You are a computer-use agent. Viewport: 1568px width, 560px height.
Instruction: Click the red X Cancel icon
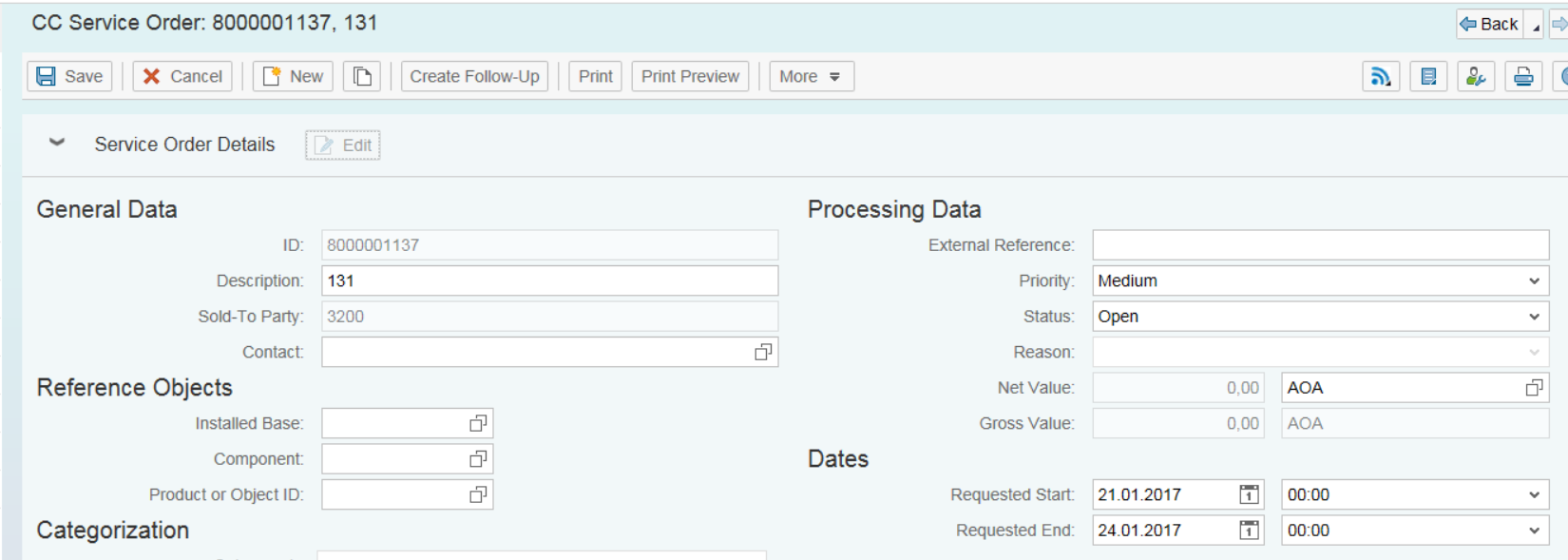[x=151, y=76]
